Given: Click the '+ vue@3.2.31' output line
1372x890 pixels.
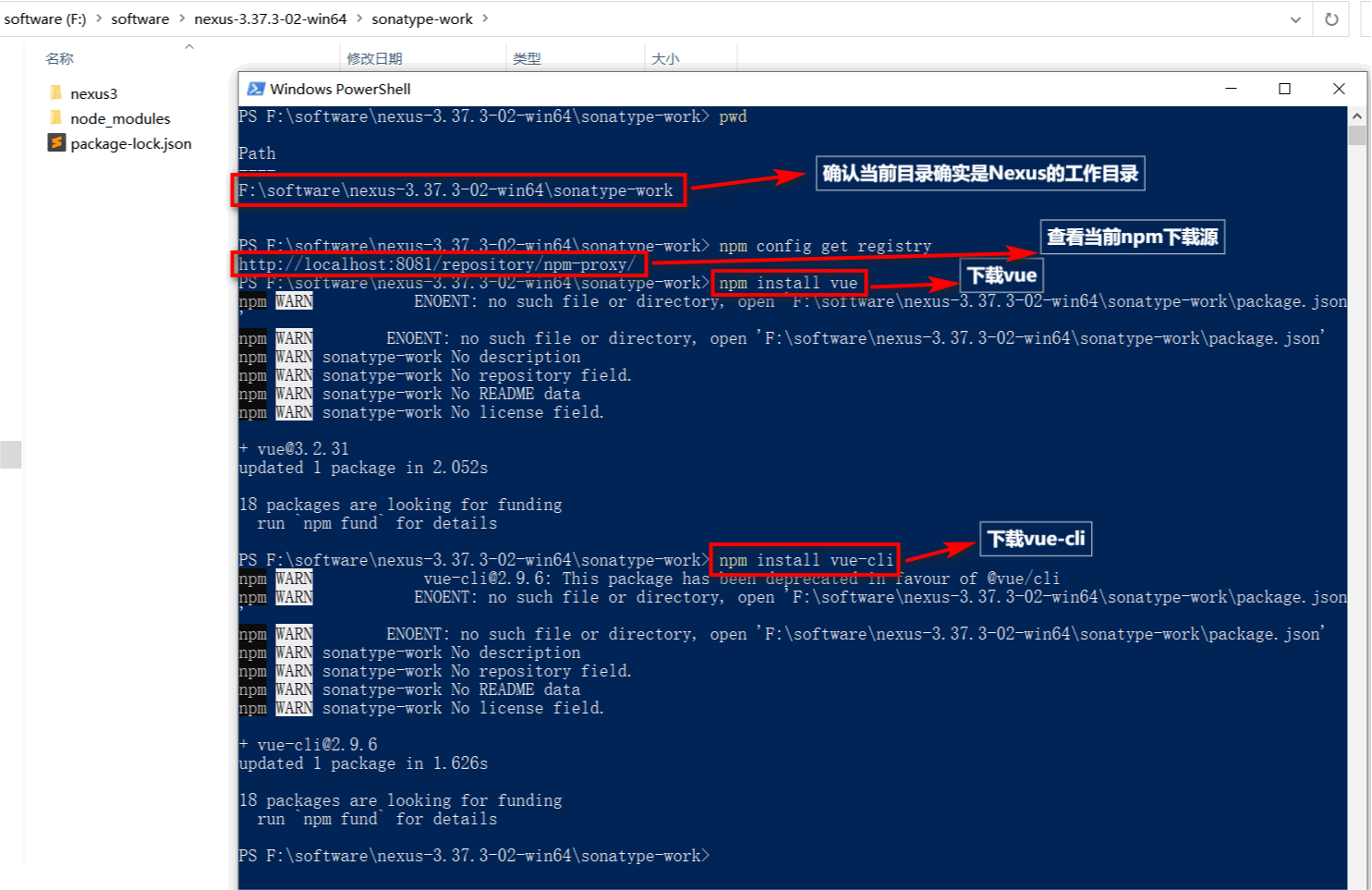Looking at the screenshot, I should point(294,449).
